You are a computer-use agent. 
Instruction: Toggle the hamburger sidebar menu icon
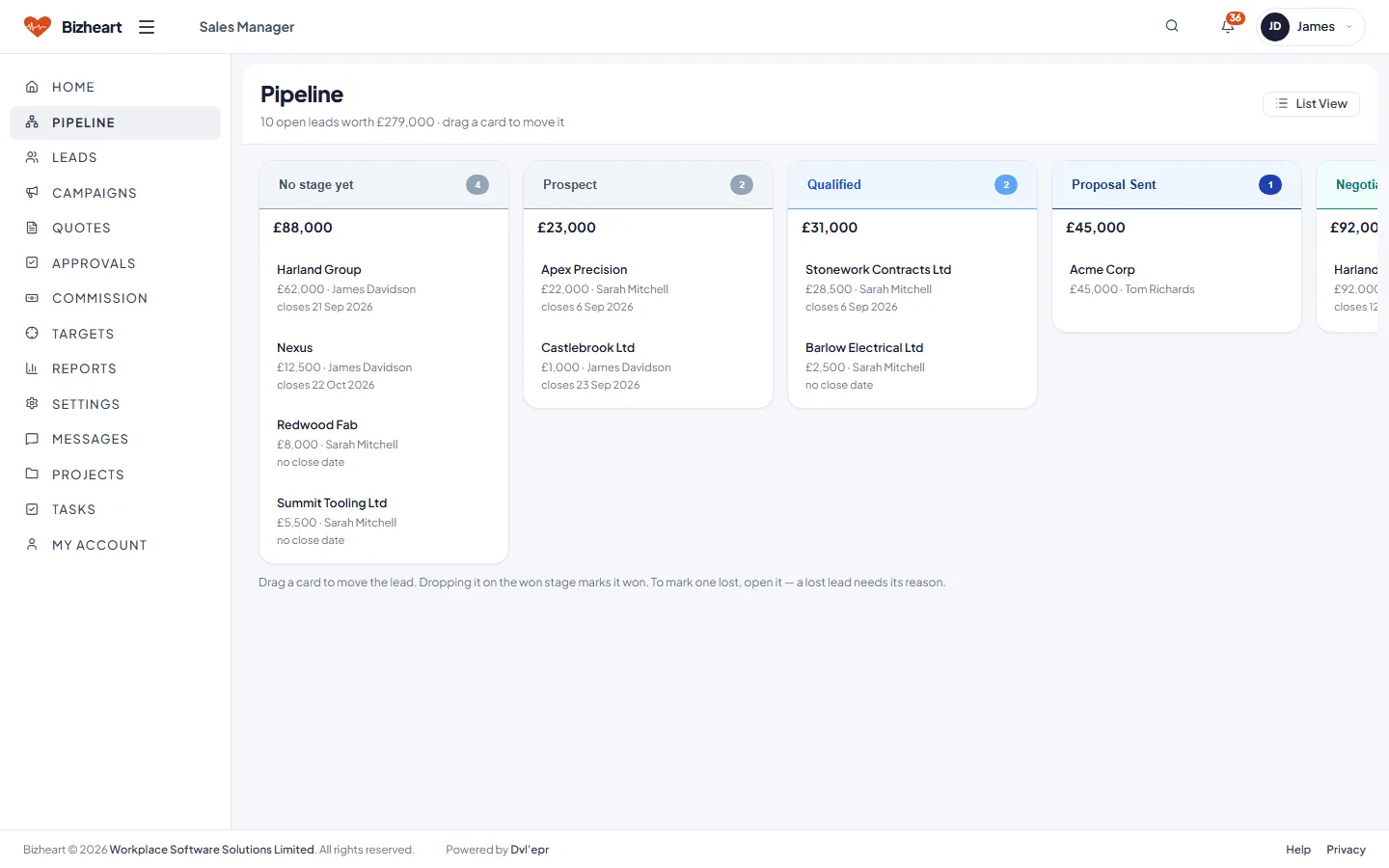tap(147, 27)
